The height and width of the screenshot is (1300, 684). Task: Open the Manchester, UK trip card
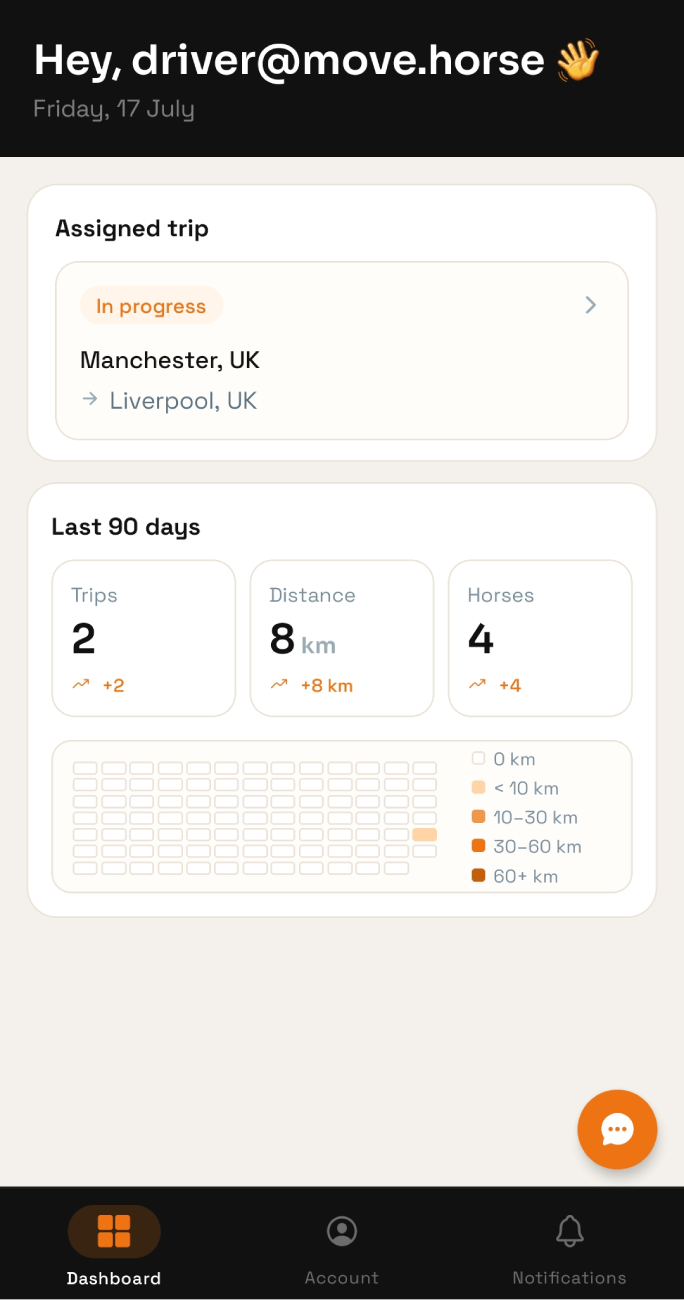(342, 351)
